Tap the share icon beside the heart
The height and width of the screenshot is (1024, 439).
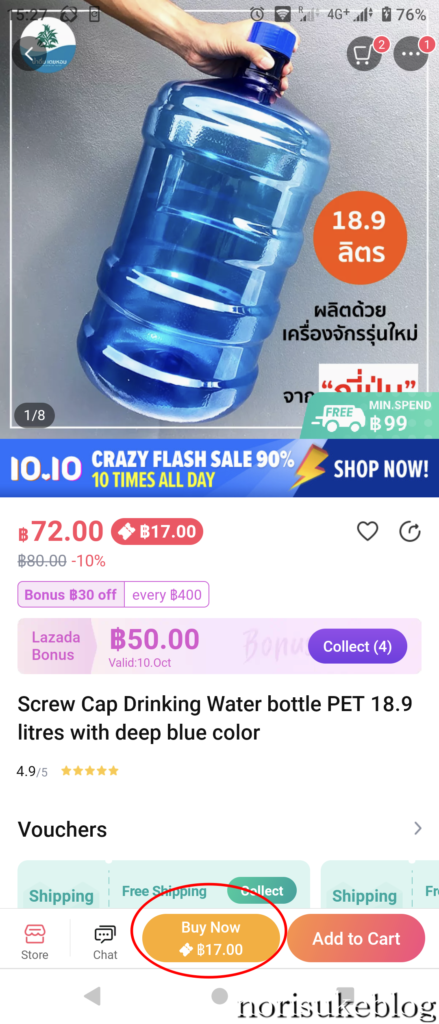(x=410, y=532)
